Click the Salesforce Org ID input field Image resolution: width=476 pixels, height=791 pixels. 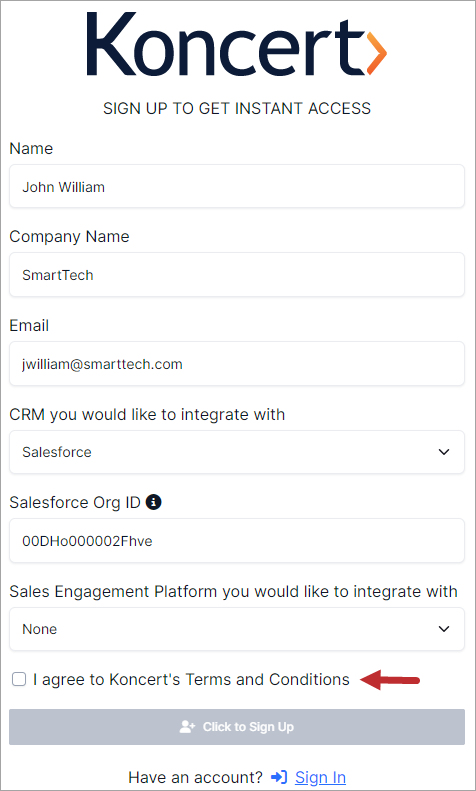[x=236, y=540]
